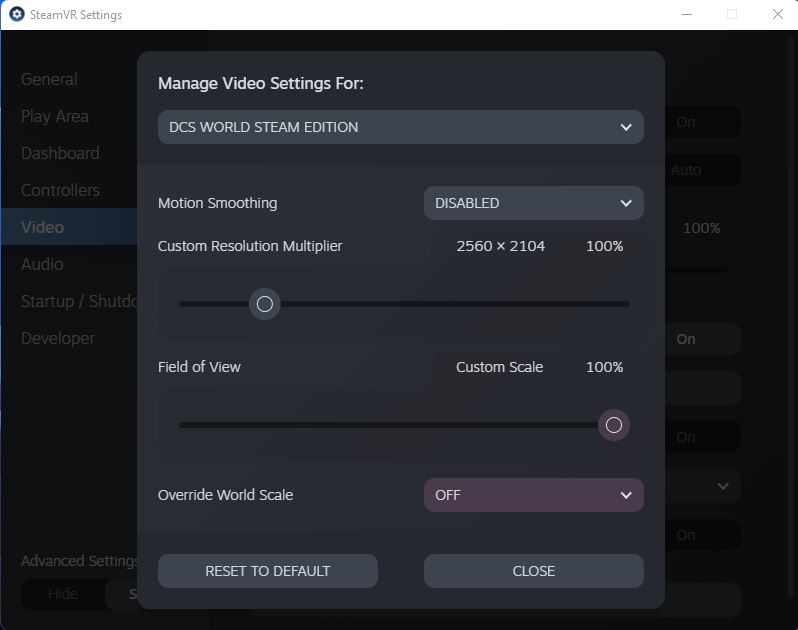Close the SteamVR Settings window
Screen dimensions: 798x630
(778, 14)
